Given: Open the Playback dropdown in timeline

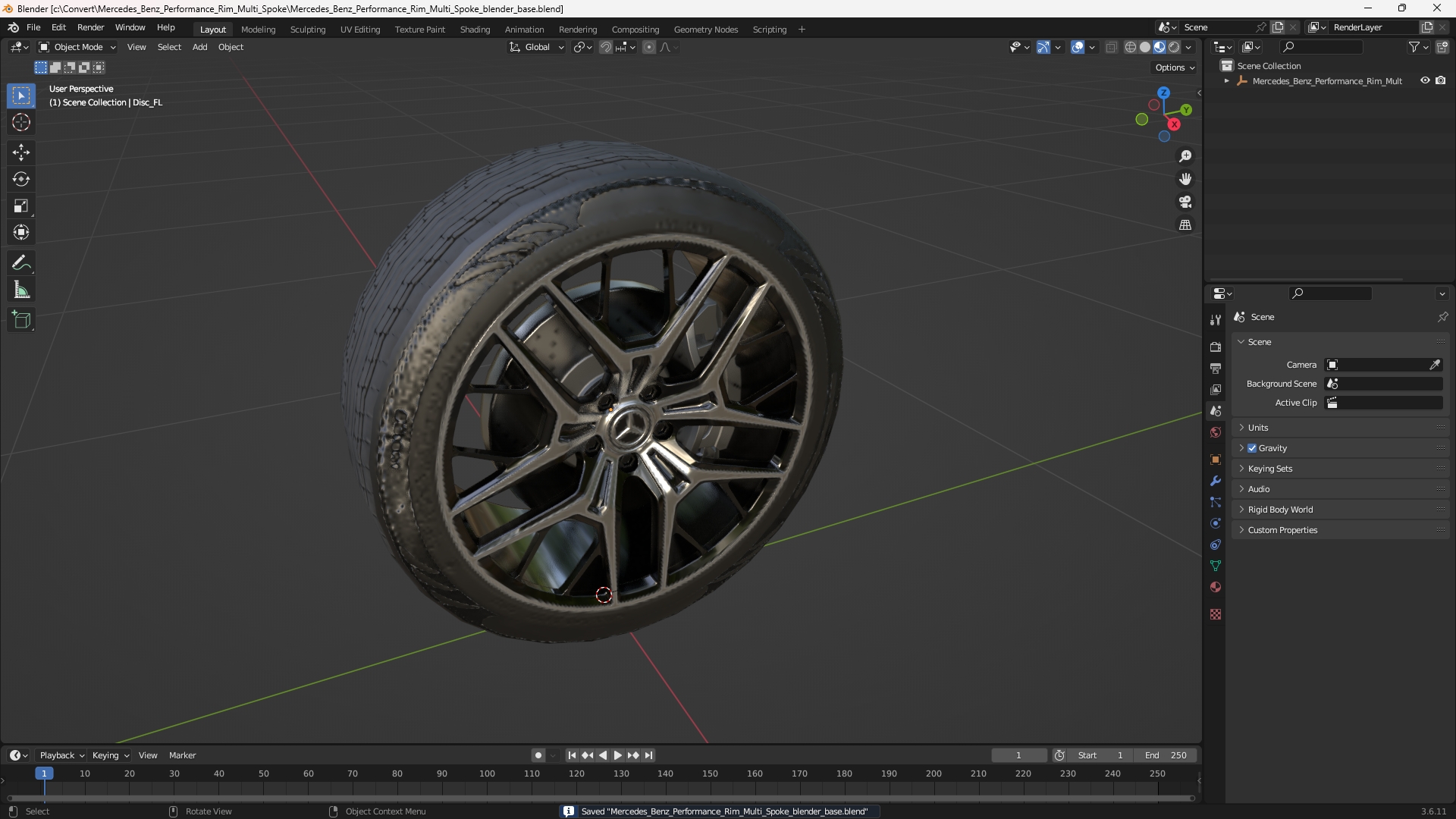Looking at the screenshot, I should click(x=61, y=755).
